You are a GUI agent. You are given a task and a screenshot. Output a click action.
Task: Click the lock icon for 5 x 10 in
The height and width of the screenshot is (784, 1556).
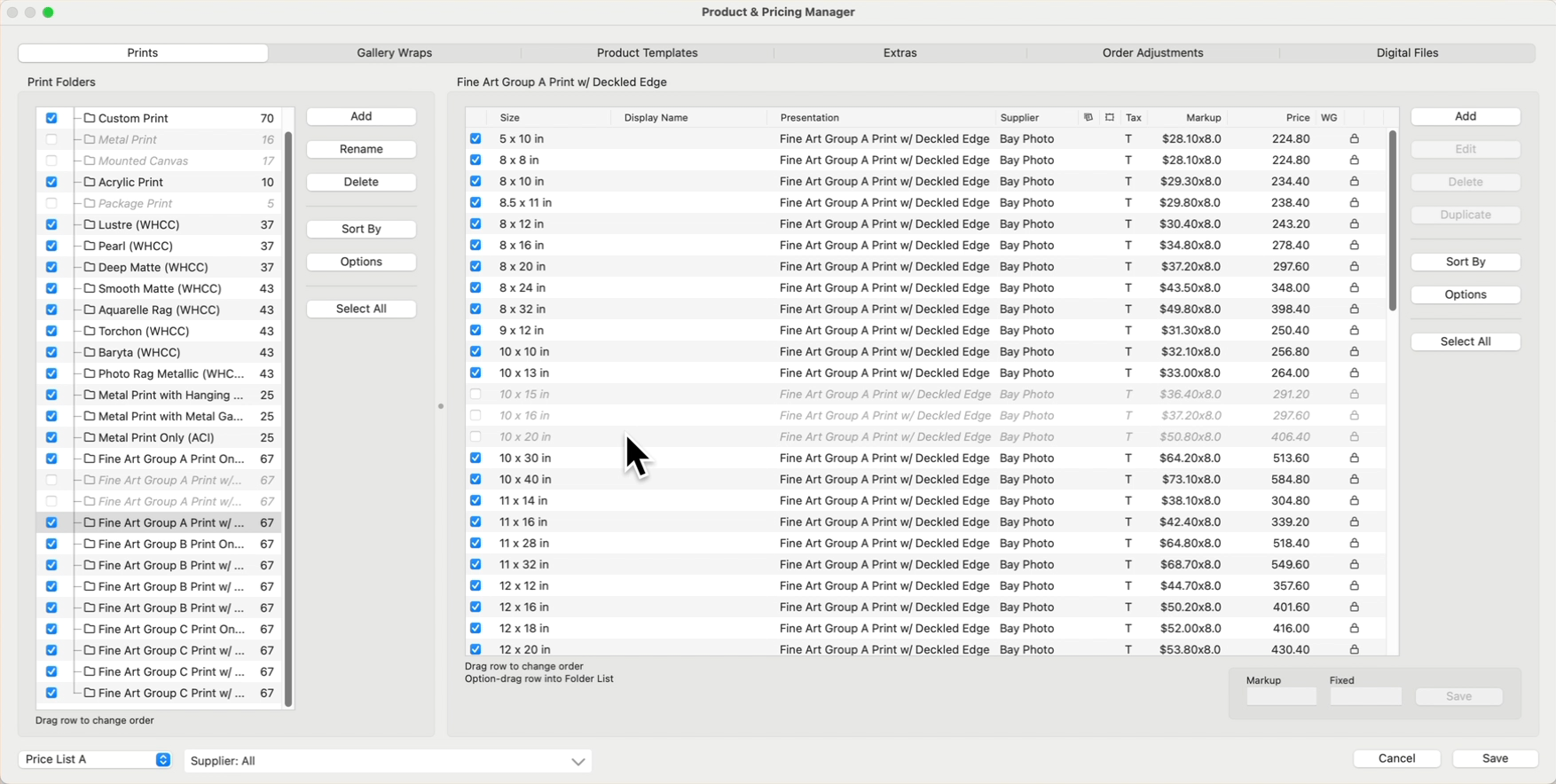point(1354,139)
